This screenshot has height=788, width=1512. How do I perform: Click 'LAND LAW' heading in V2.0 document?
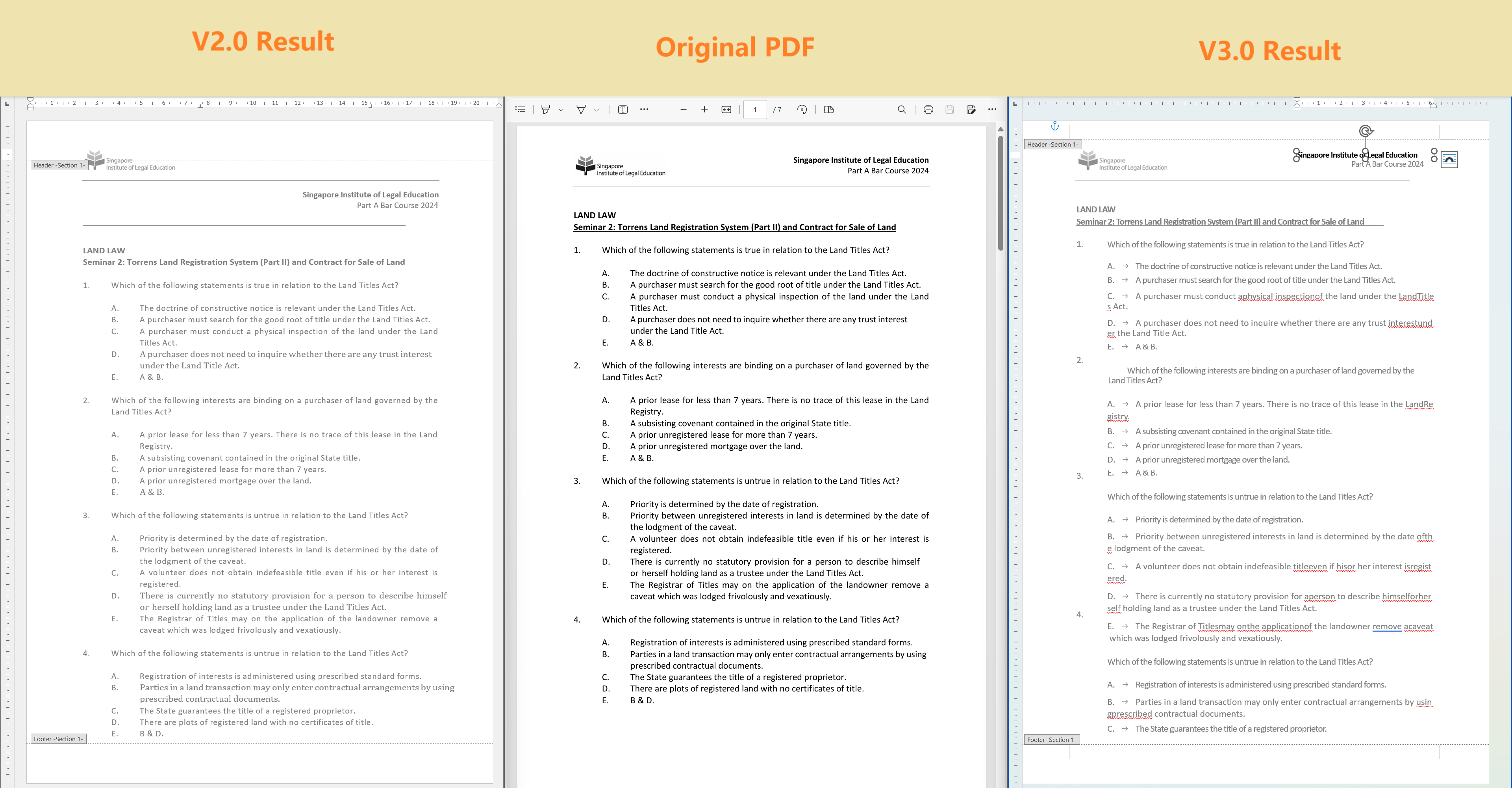(x=104, y=251)
